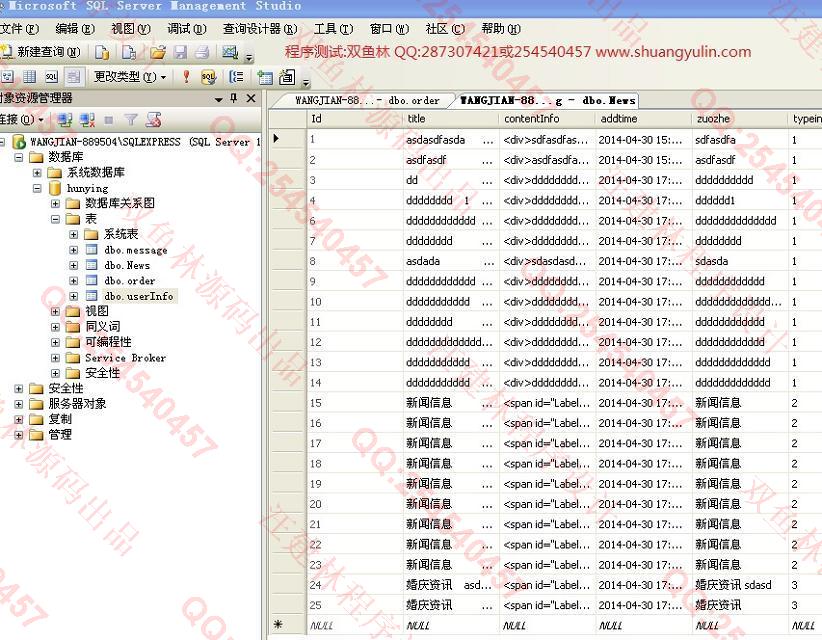Click the zuozhe column header
Image resolution: width=822 pixels, height=640 pixels.
click(x=739, y=119)
